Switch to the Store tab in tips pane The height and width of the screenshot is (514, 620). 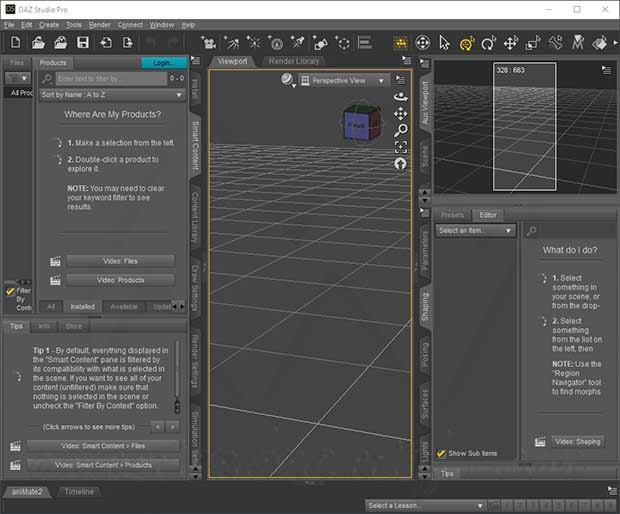coord(74,326)
